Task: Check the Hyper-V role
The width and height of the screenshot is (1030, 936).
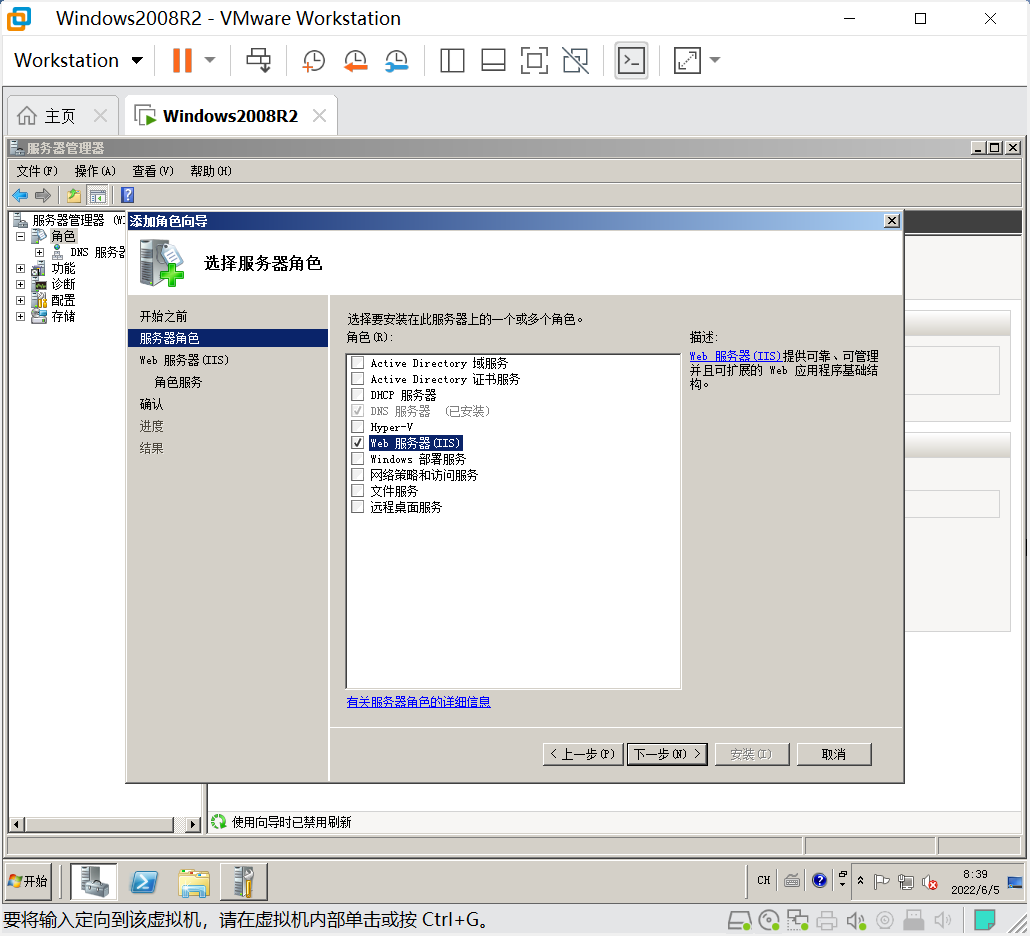Action: [357, 427]
